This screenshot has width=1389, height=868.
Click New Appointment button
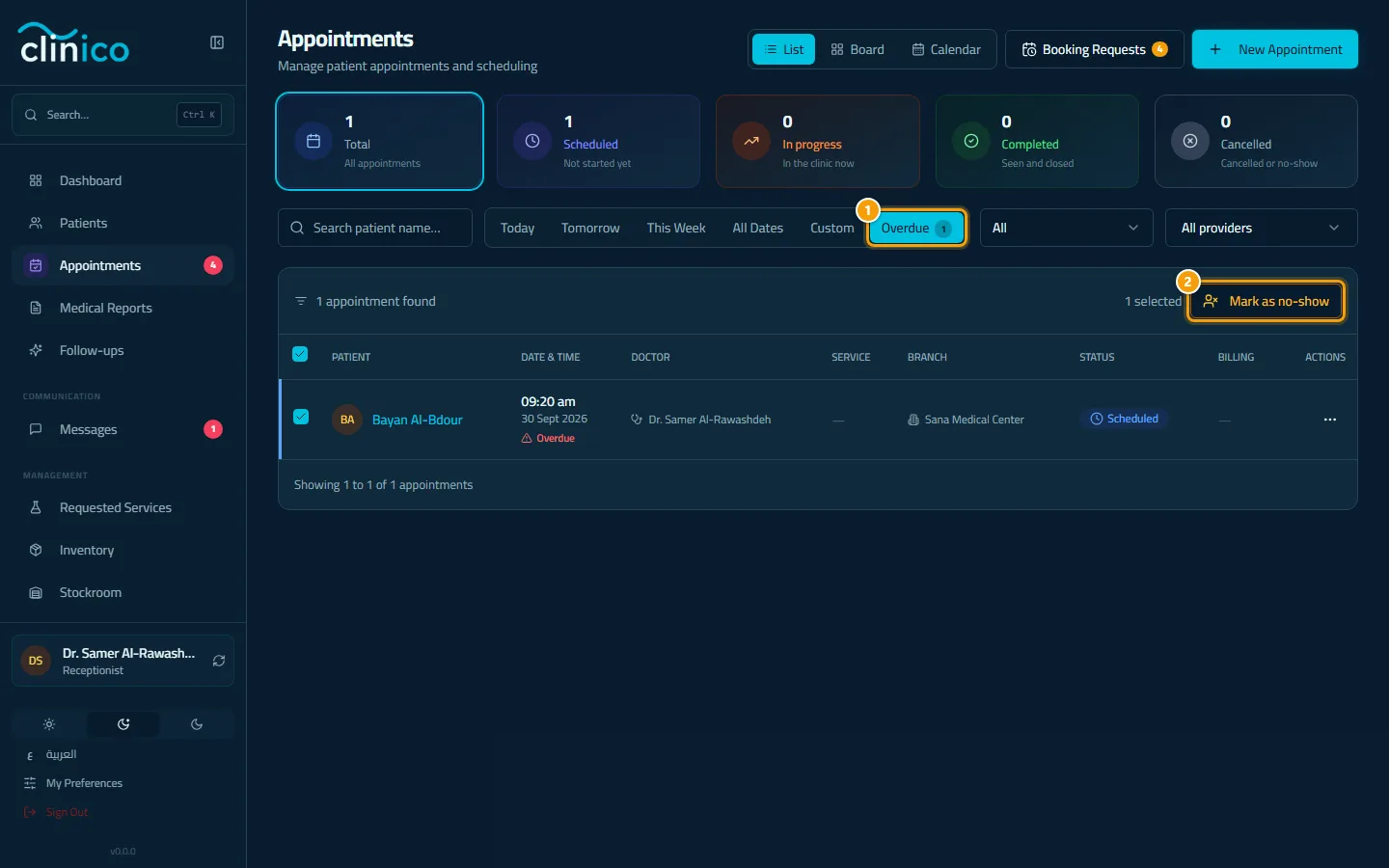click(x=1275, y=49)
